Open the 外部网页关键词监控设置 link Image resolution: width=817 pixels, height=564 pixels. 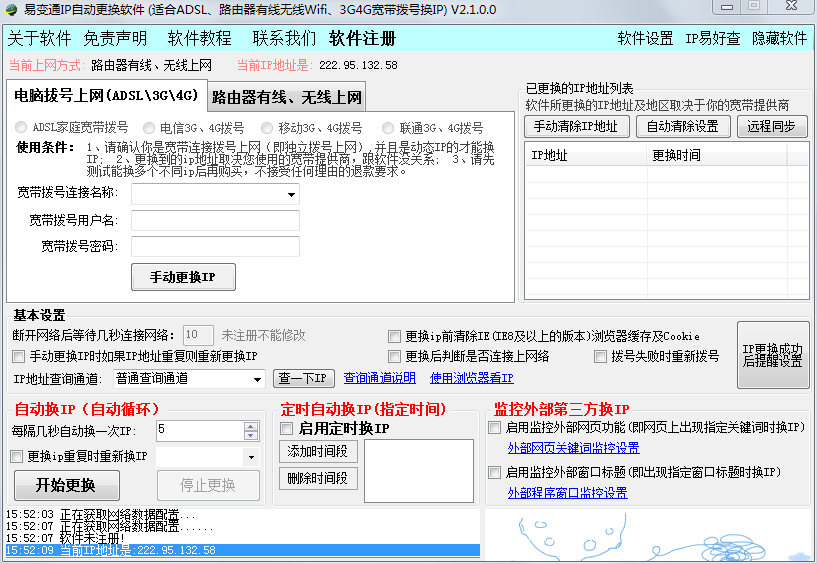(x=574, y=448)
